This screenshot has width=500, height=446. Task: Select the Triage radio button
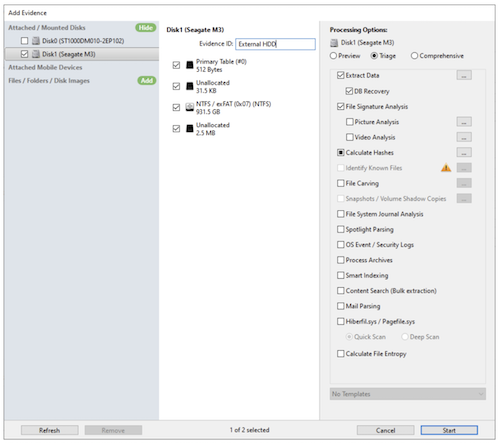click(374, 56)
